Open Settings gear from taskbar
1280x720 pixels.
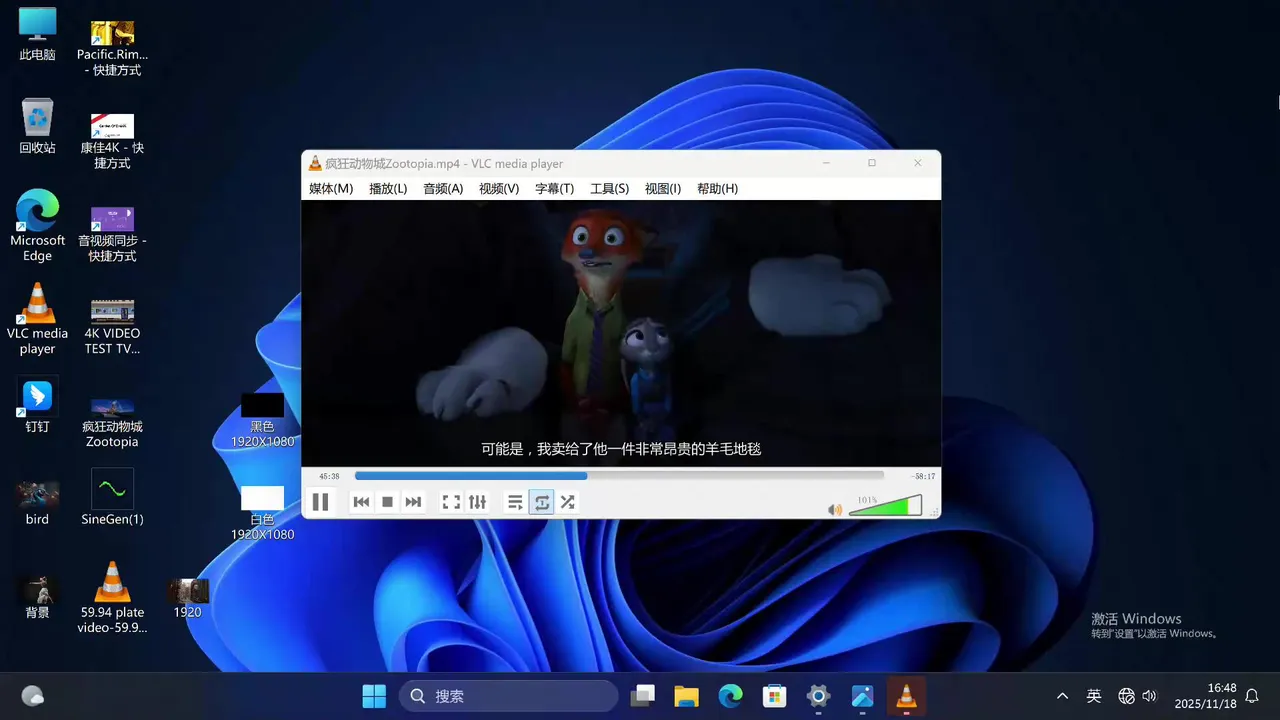pos(818,696)
